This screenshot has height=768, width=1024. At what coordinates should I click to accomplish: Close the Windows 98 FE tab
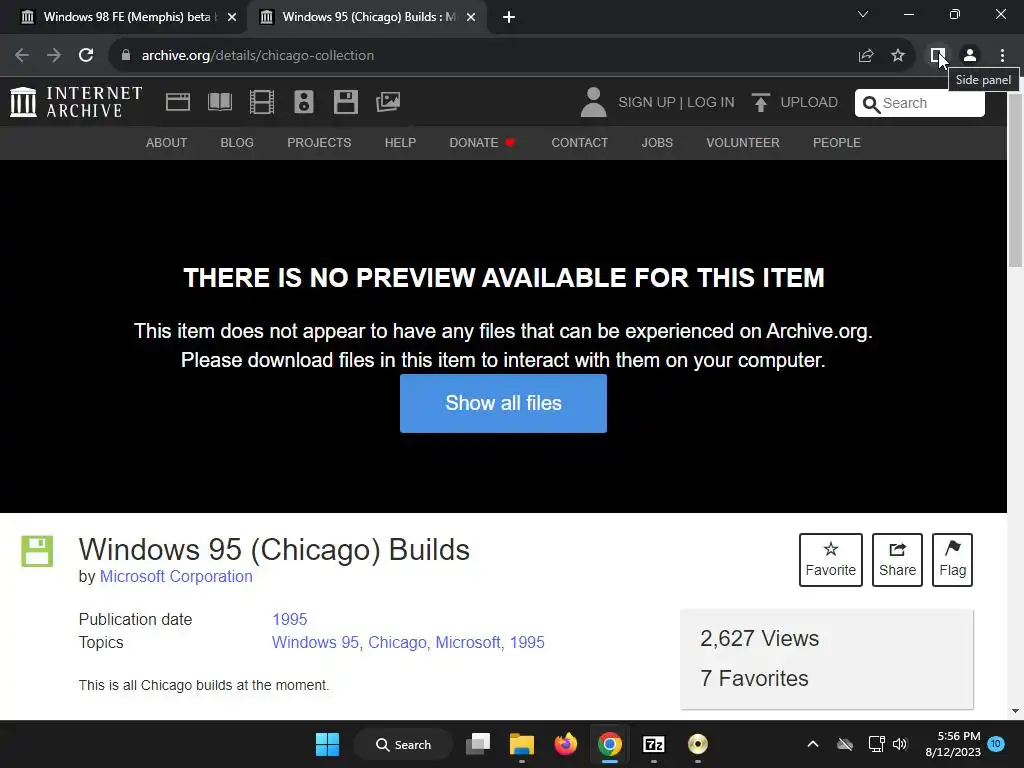pos(231,17)
